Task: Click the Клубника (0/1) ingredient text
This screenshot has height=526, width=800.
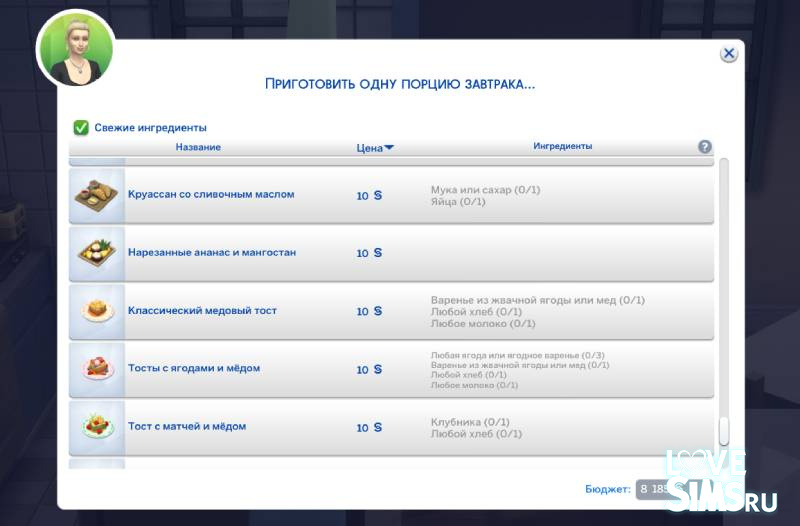Action: click(470, 422)
